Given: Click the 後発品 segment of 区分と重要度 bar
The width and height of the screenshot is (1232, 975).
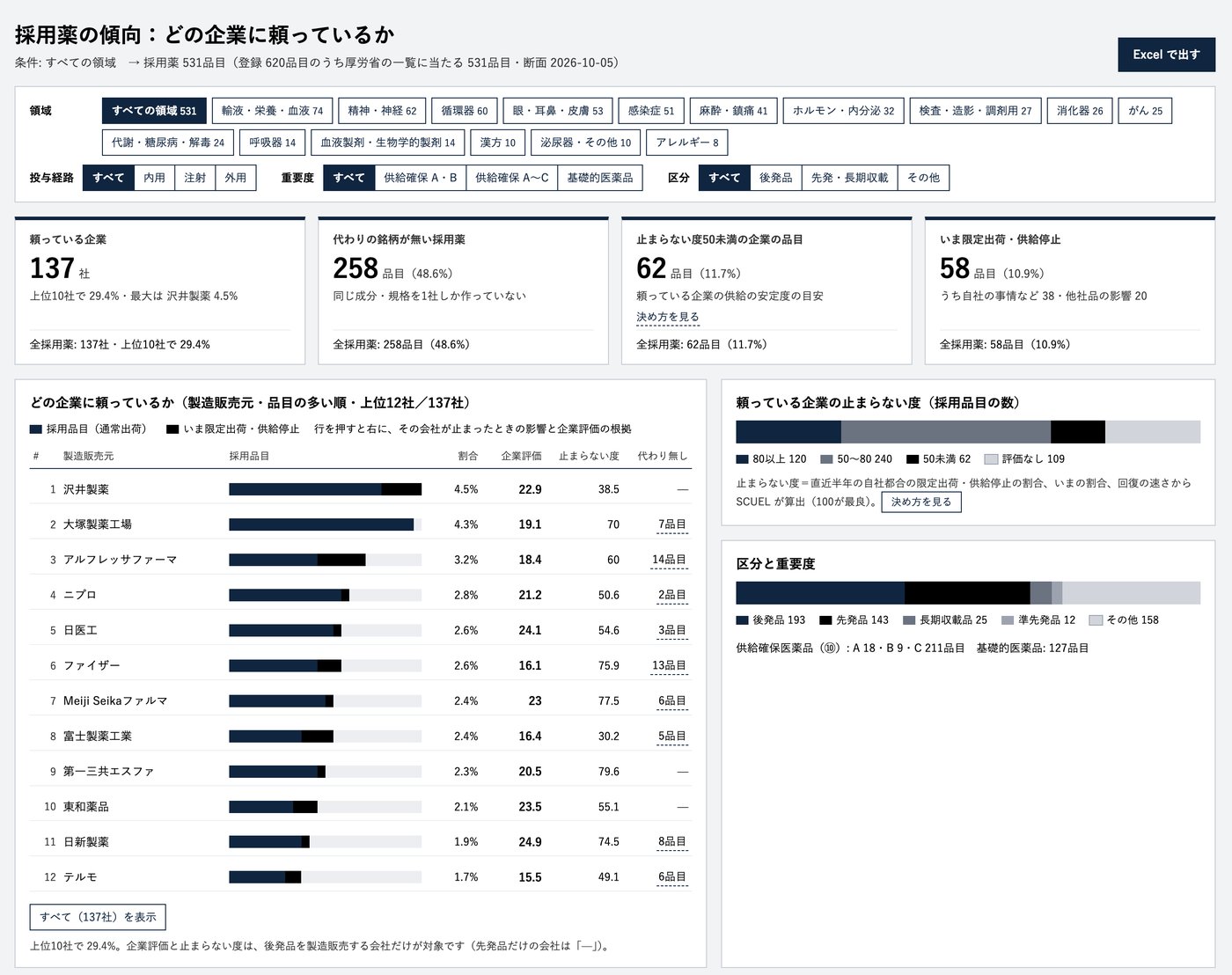Looking at the screenshot, I should pyautogui.click(x=820, y=593).
